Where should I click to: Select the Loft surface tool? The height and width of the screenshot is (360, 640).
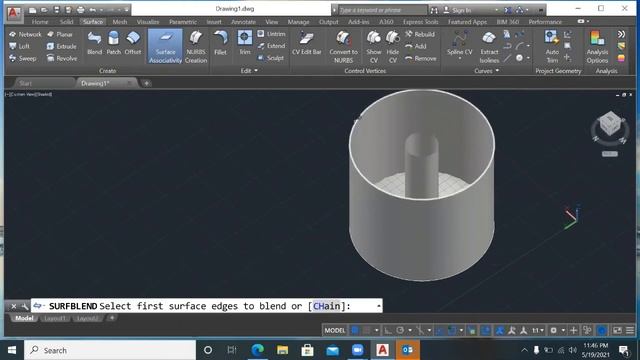[x=20, y=46]
